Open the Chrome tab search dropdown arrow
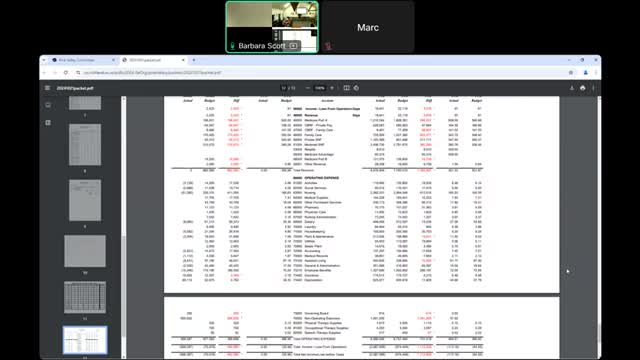The width and height of the screenshot is (640, 360). (44, 60)
